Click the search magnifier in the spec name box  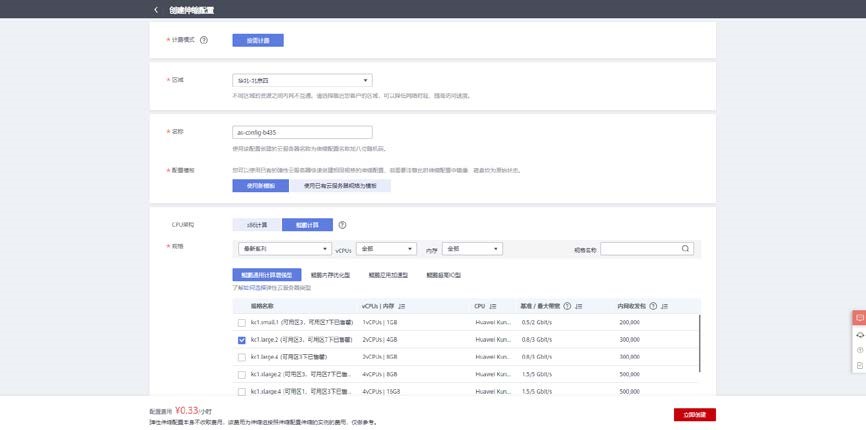coord(685,249)
